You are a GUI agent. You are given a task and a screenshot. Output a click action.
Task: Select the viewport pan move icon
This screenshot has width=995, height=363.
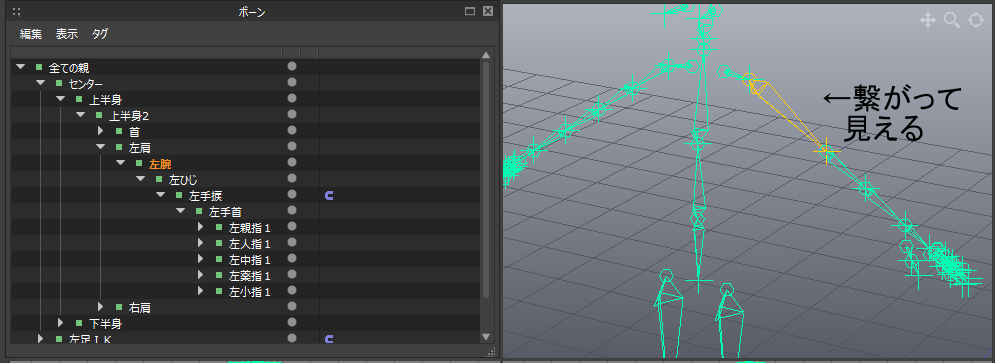[x=928, y=20]
